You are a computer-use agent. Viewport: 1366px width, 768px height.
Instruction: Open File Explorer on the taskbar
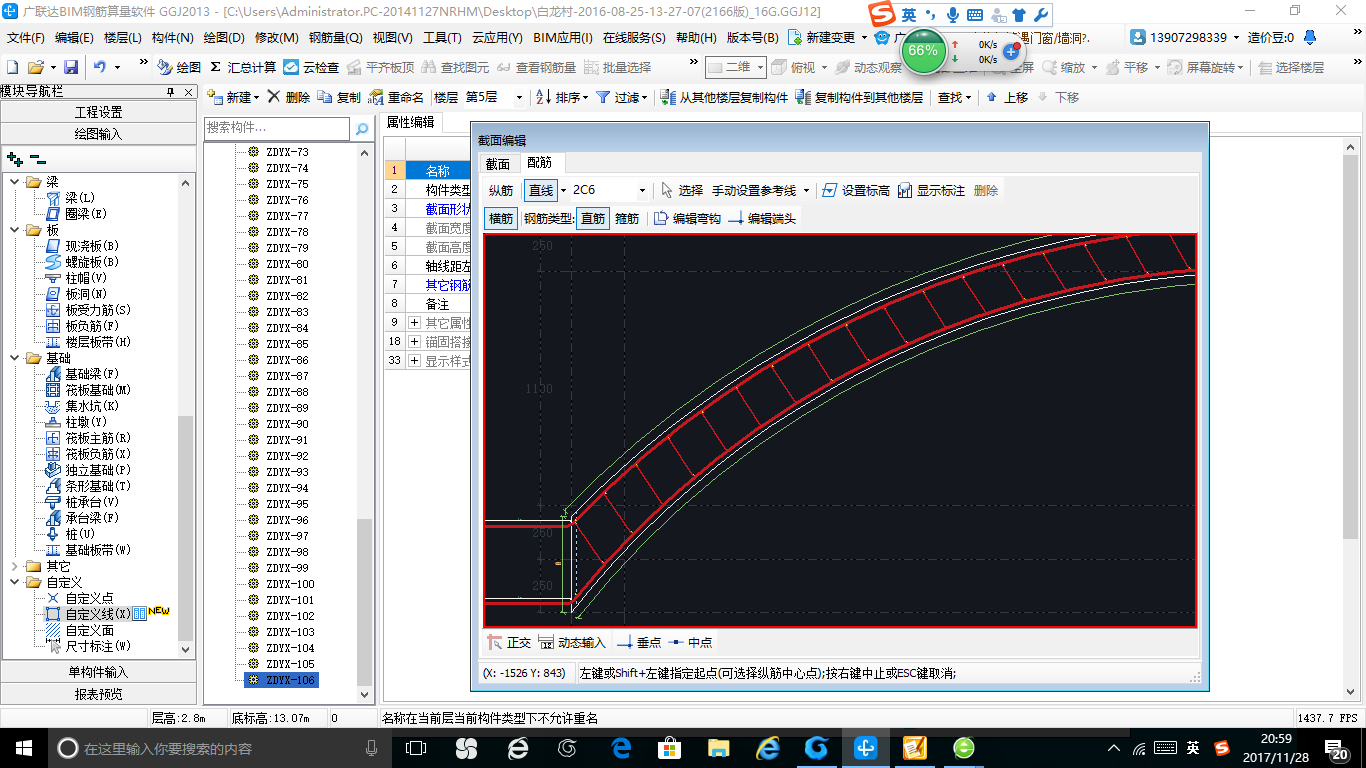coord(718,747)
